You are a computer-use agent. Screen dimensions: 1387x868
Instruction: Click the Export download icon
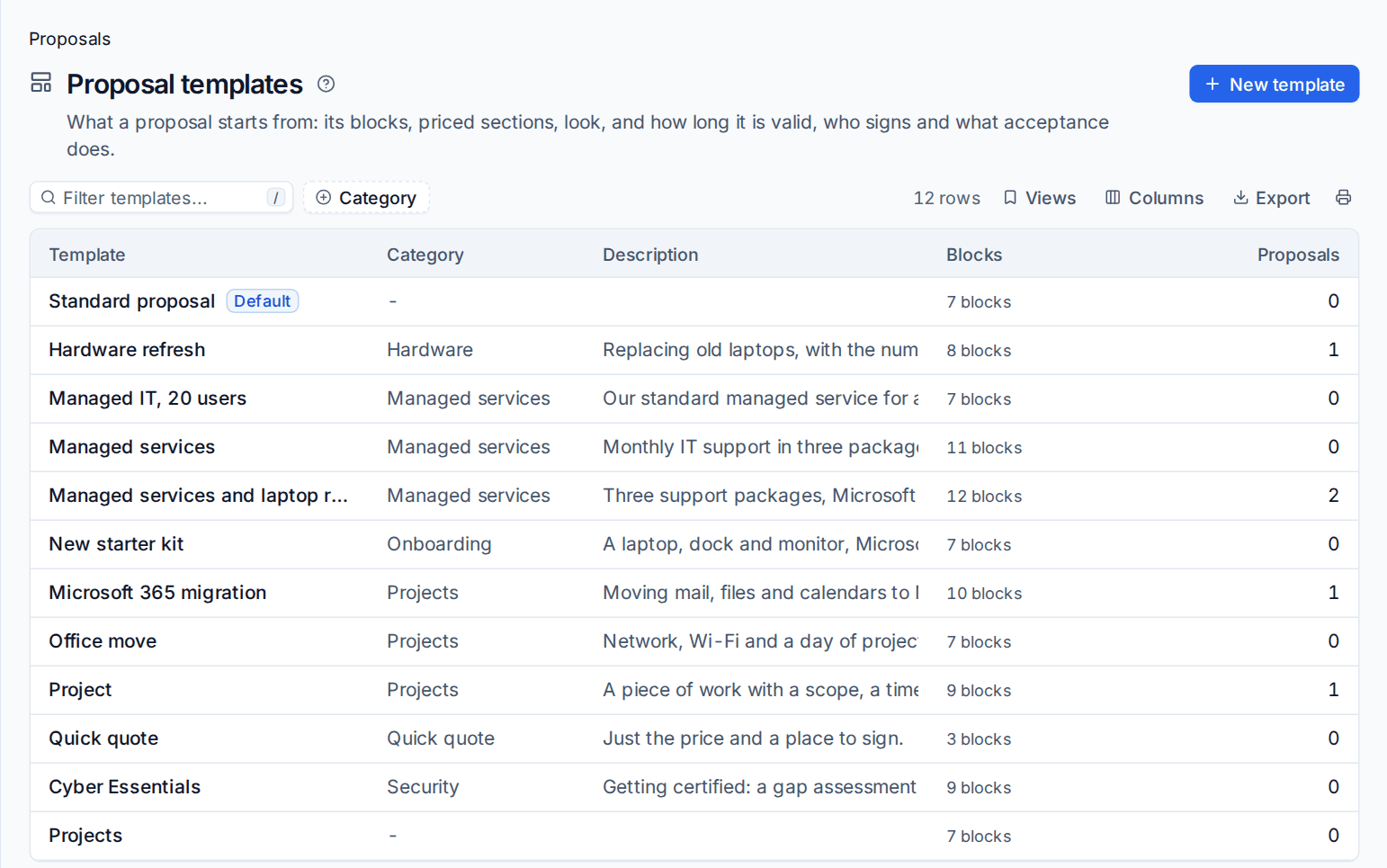coord(1240,198)
